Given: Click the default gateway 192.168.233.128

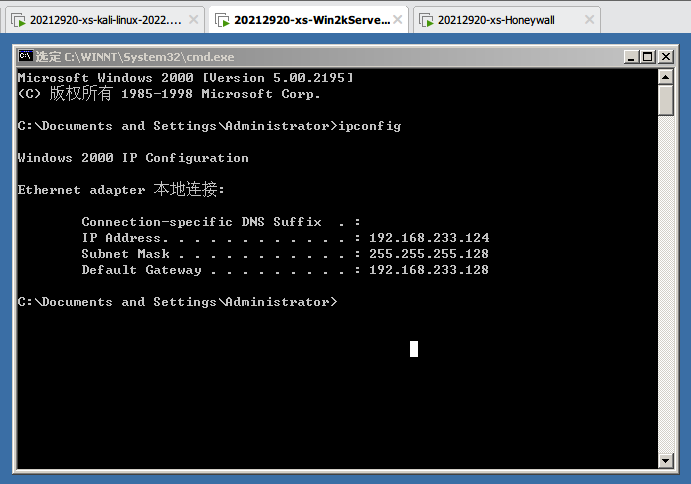Looking at the screenshot, I should click(x=429, y=270).
